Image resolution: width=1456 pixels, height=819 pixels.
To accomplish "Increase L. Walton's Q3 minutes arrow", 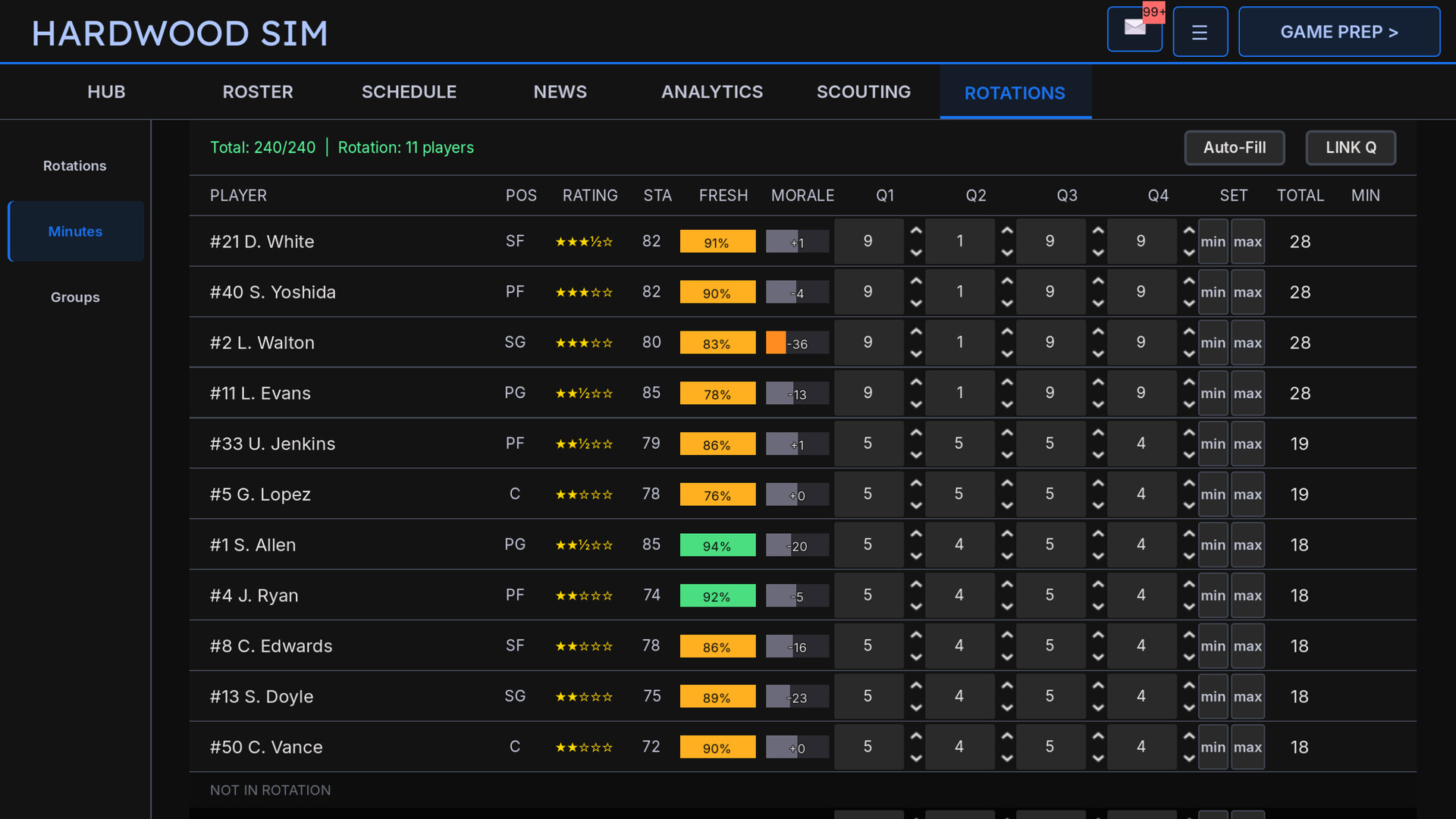I will pyautogui.click(x=1098, y=331).
